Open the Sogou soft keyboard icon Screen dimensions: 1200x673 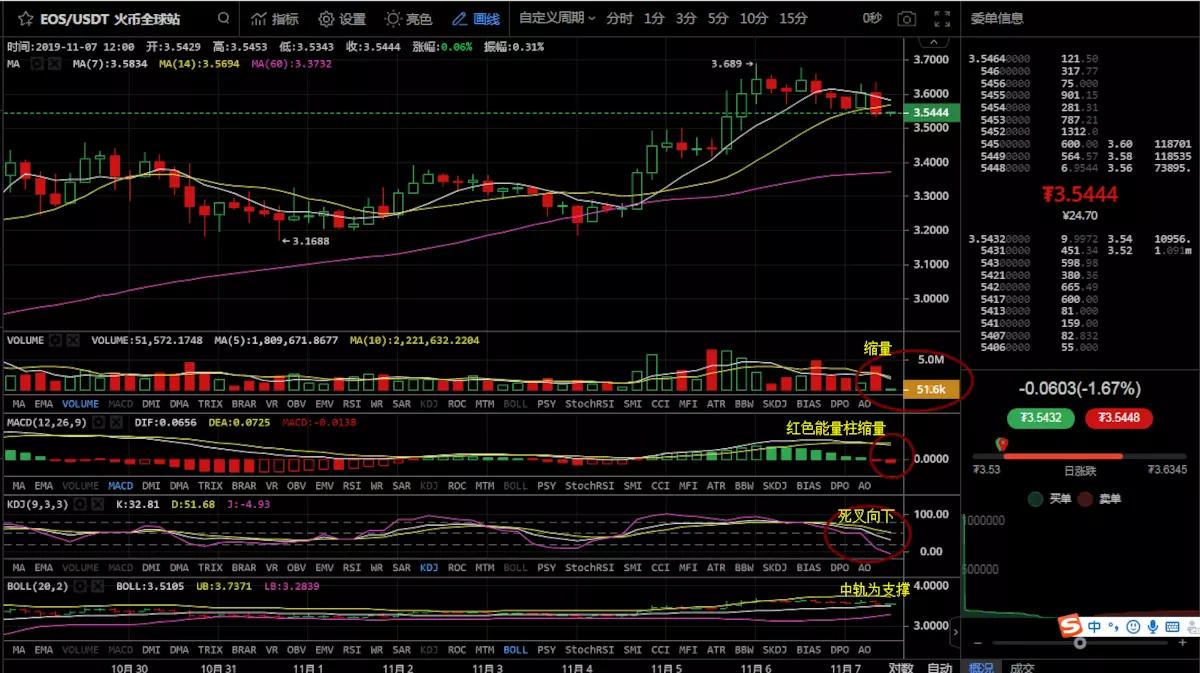pos(1172,626)
